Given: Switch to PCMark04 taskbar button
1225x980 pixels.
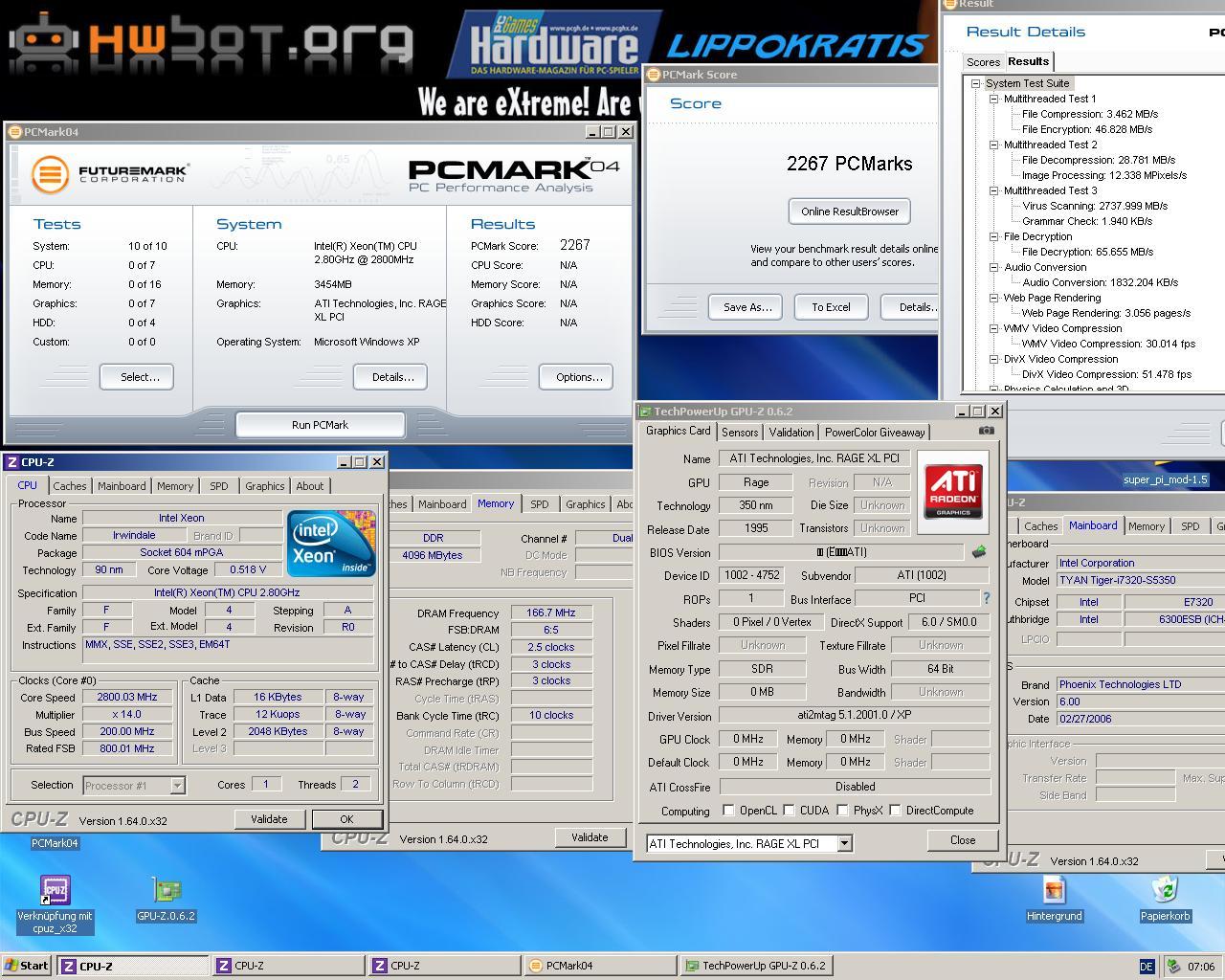Looking at the screenshot, I should coord(599,966).
